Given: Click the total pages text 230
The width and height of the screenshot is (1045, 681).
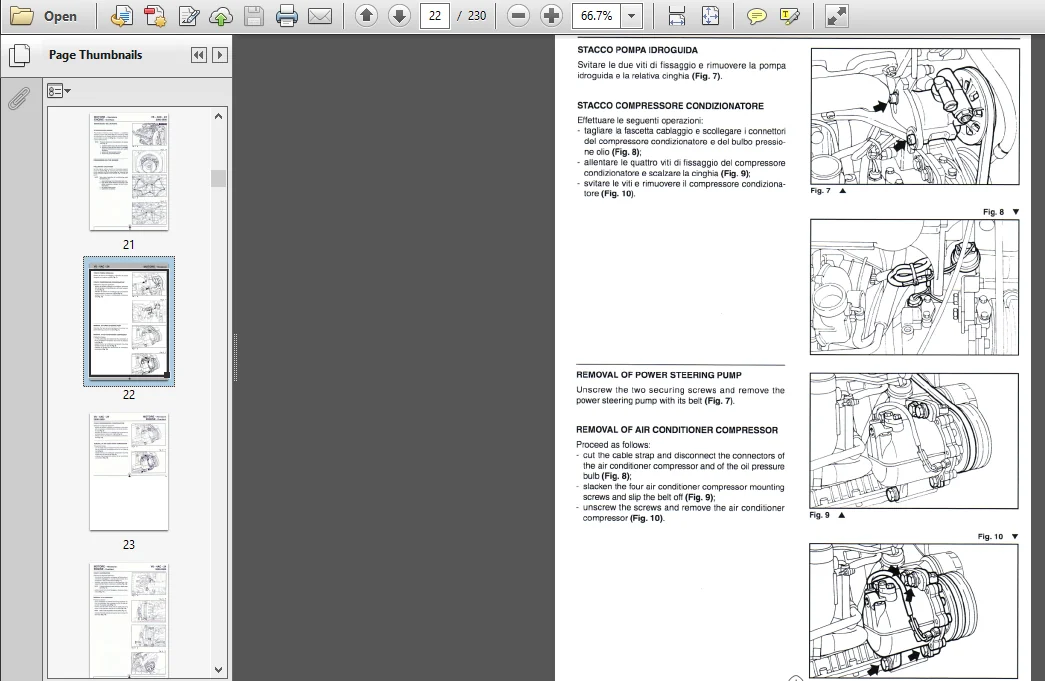Looking at the screenshot, I should 477,16.
